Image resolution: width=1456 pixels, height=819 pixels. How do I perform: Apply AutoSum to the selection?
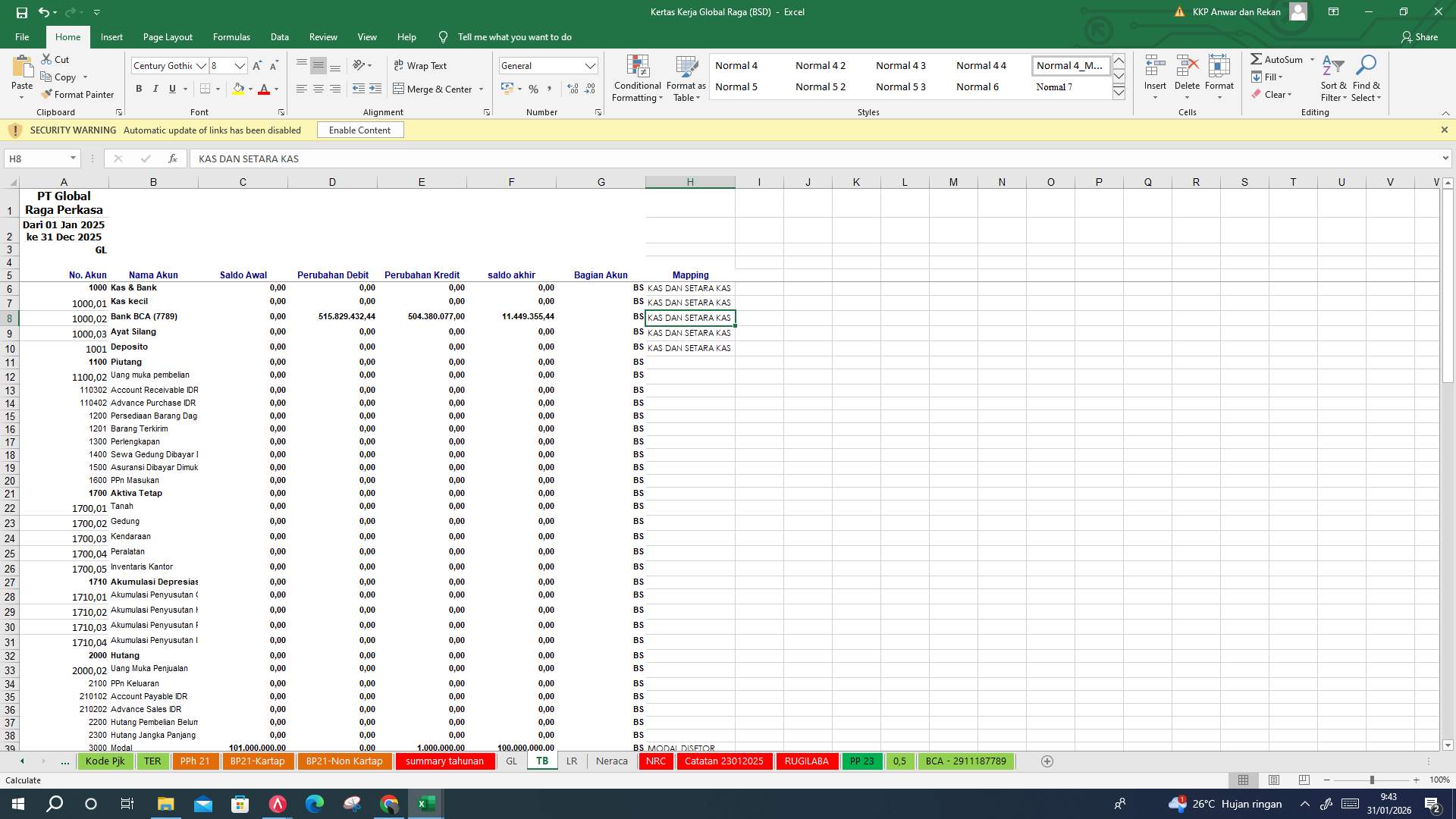pyautogui.click(x=1279, y=59)
